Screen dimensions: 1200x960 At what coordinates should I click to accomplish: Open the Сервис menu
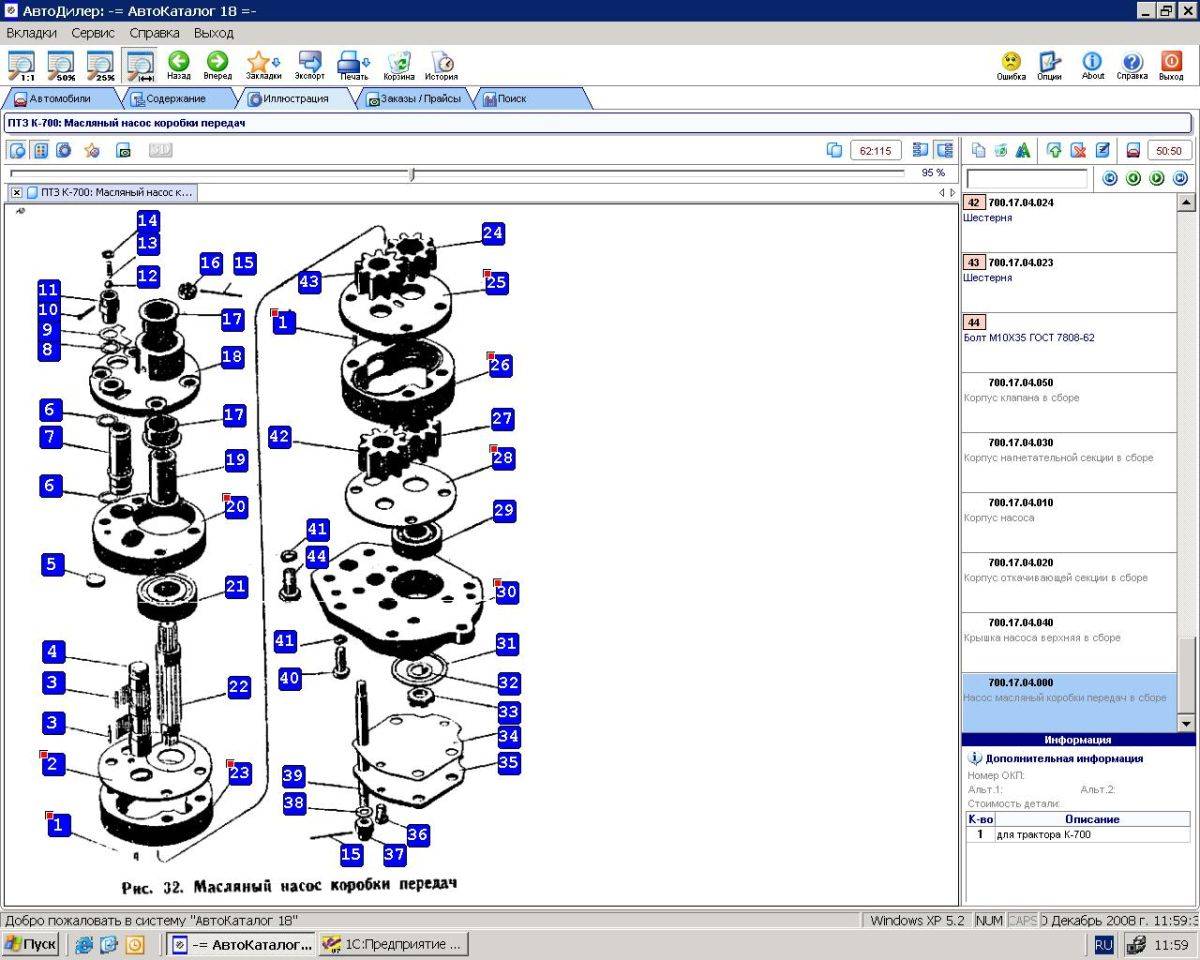[x=93, y=33]
